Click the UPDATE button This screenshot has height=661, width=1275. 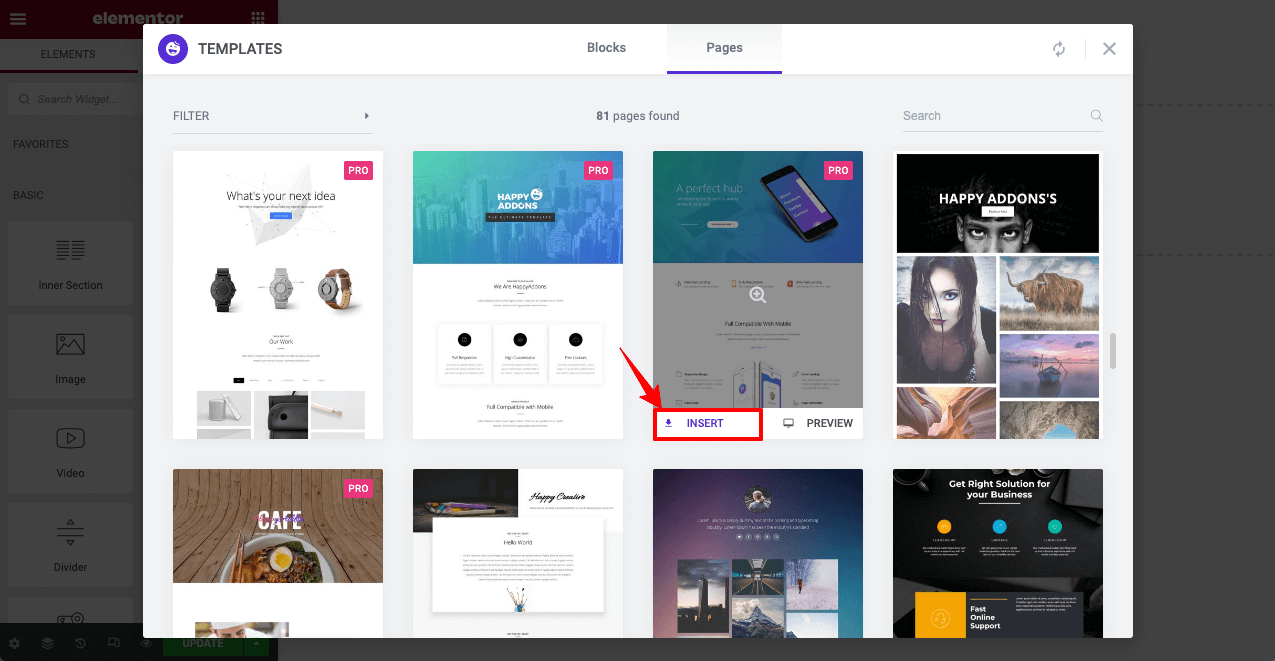[x=202, y=643]
